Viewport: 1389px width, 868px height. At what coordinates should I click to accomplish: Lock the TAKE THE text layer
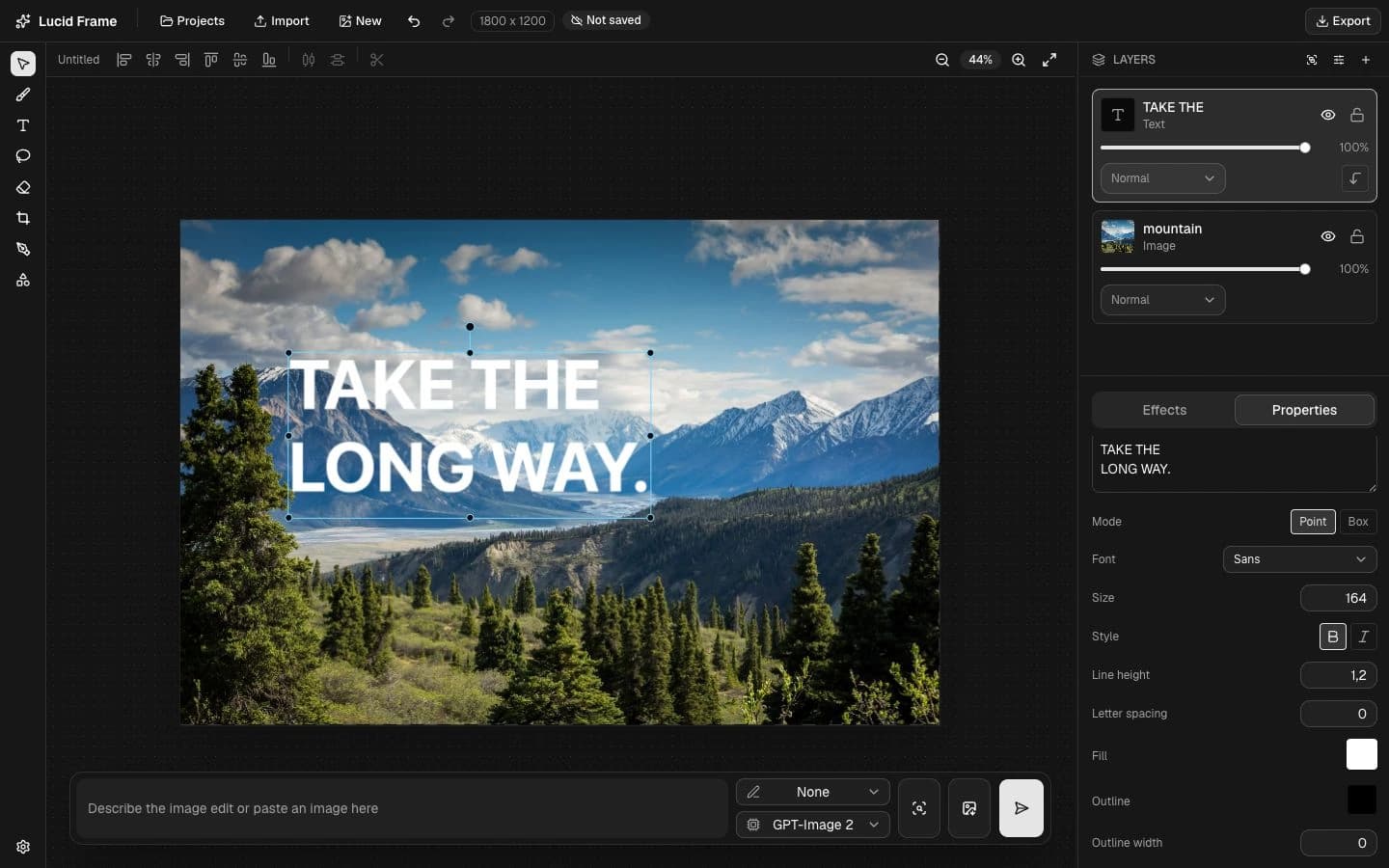(1357, 115)
